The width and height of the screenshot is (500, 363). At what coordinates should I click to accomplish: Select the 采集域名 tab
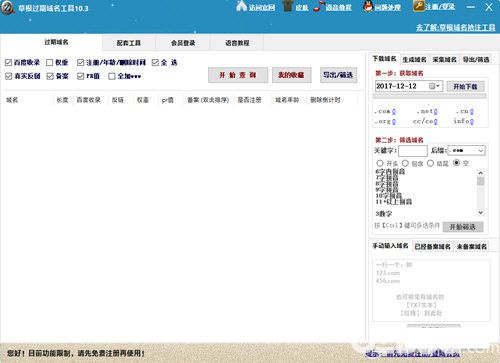[445, 60]
